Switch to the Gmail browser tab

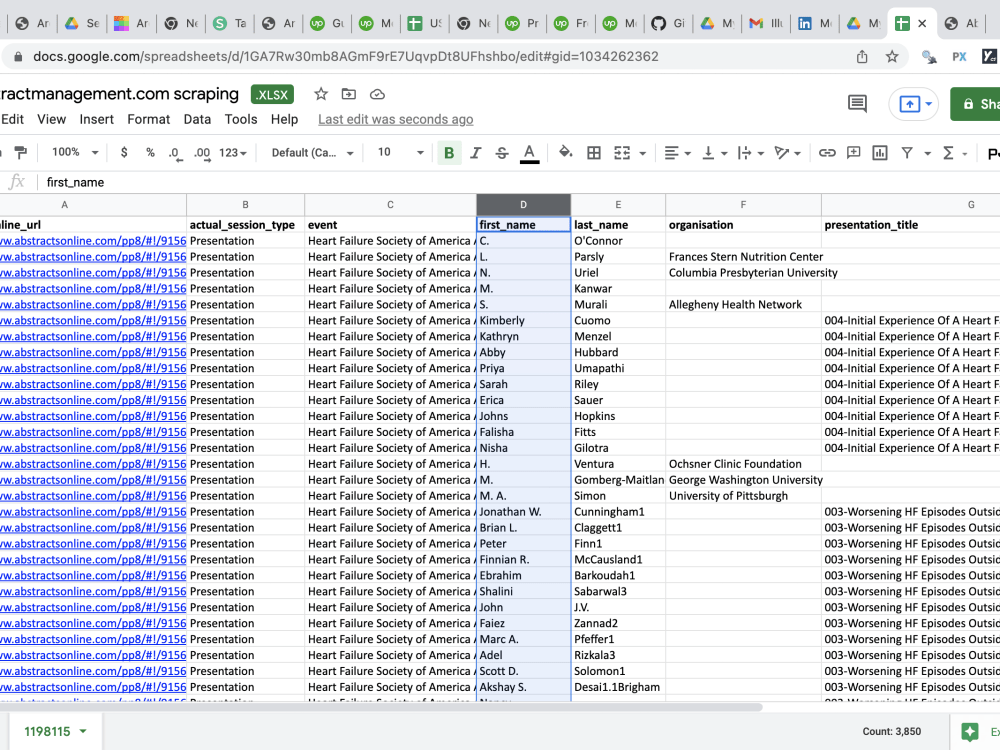tap(766, 24)
